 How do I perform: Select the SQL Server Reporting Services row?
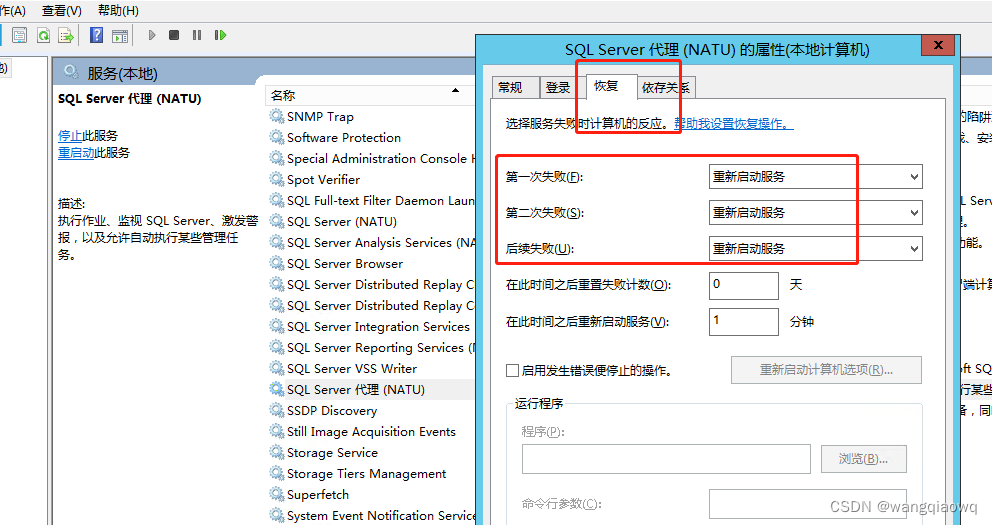coord(371,347)
